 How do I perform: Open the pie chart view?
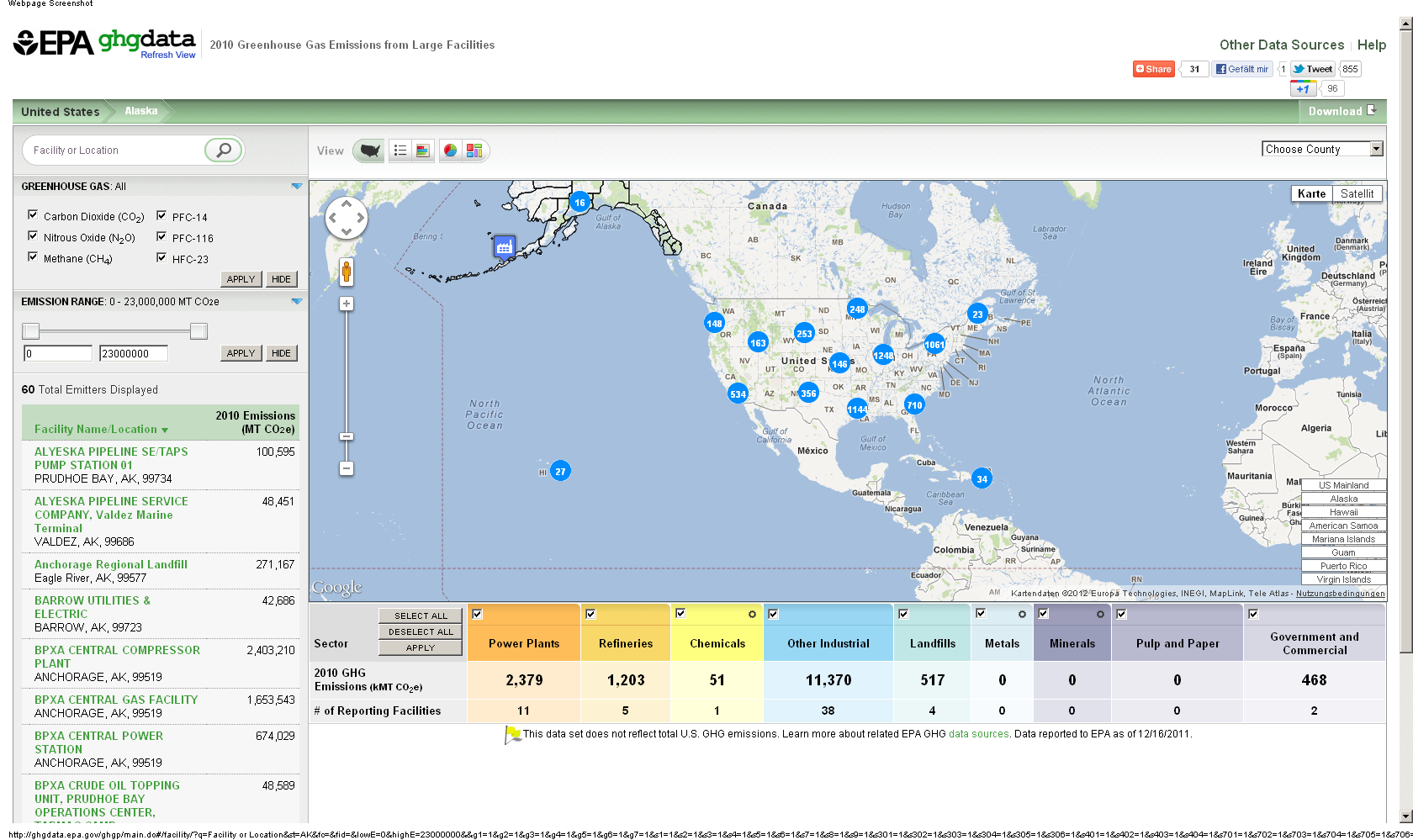(451, 151)
